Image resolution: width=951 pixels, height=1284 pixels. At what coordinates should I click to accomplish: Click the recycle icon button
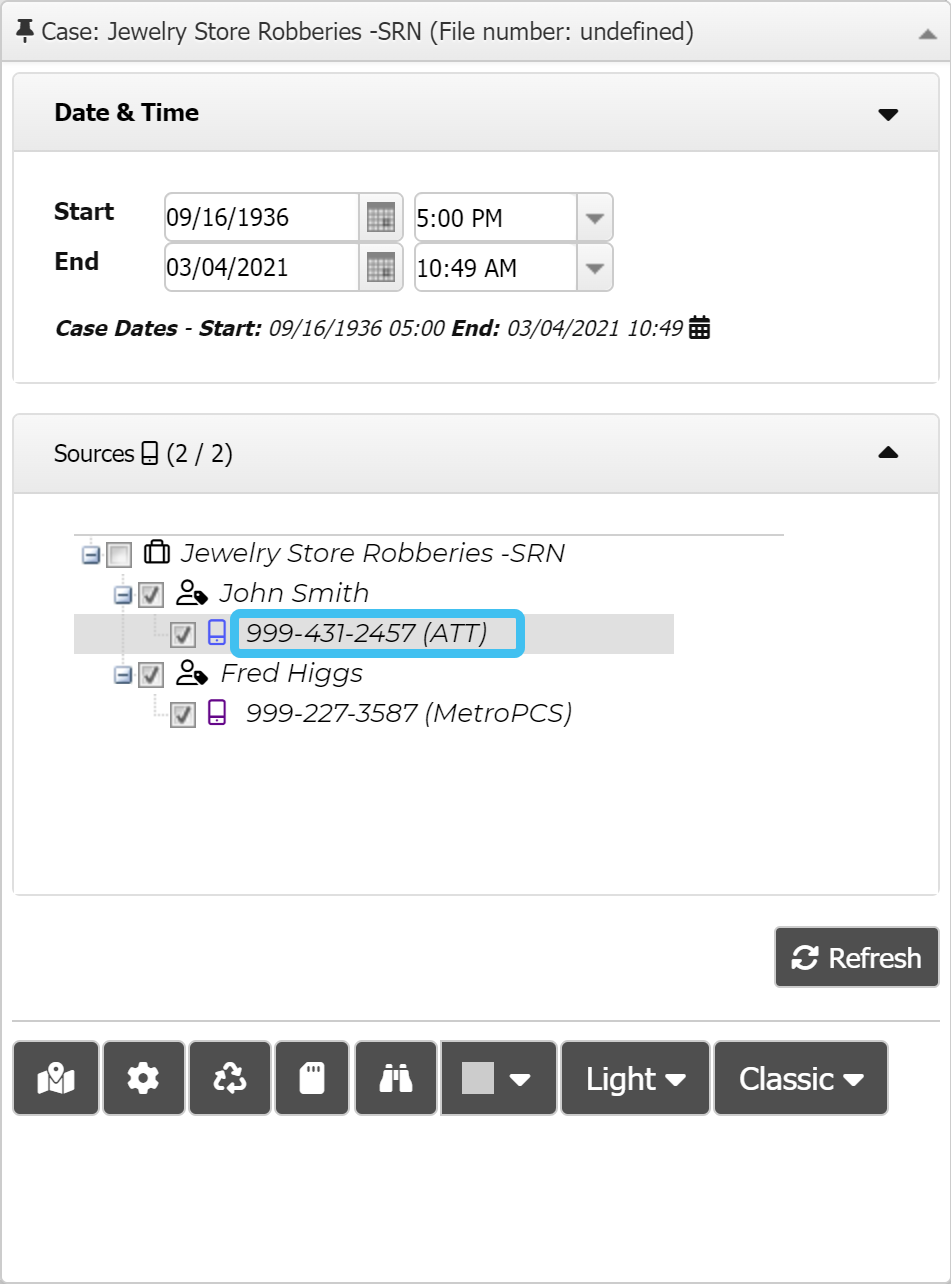pos(230,1078)
